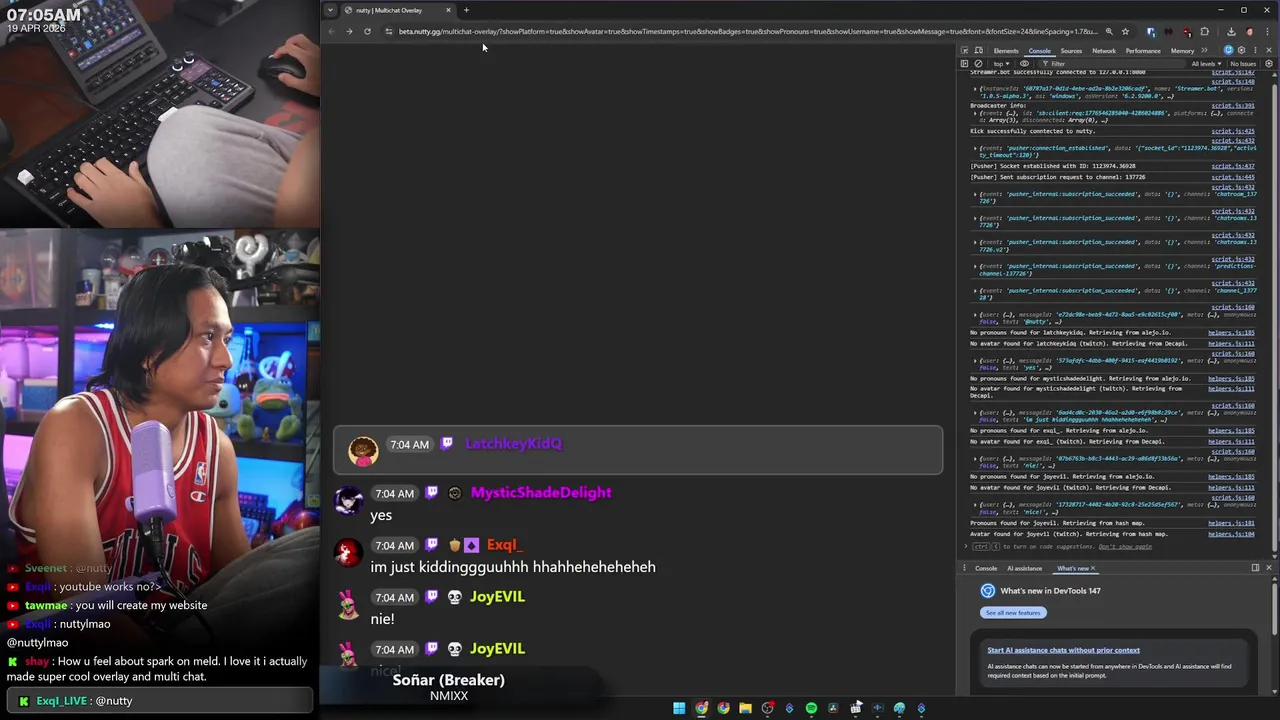Open a new browser tab with plus button

[x=466, y=10]
